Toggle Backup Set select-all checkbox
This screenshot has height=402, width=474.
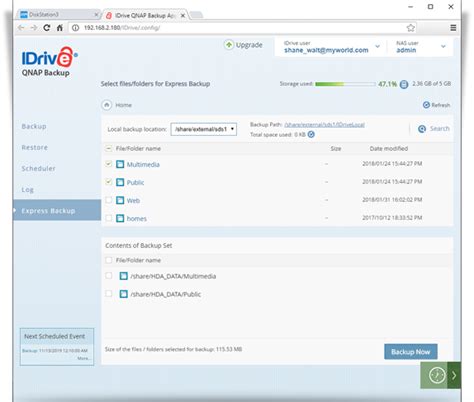[109, 260]
